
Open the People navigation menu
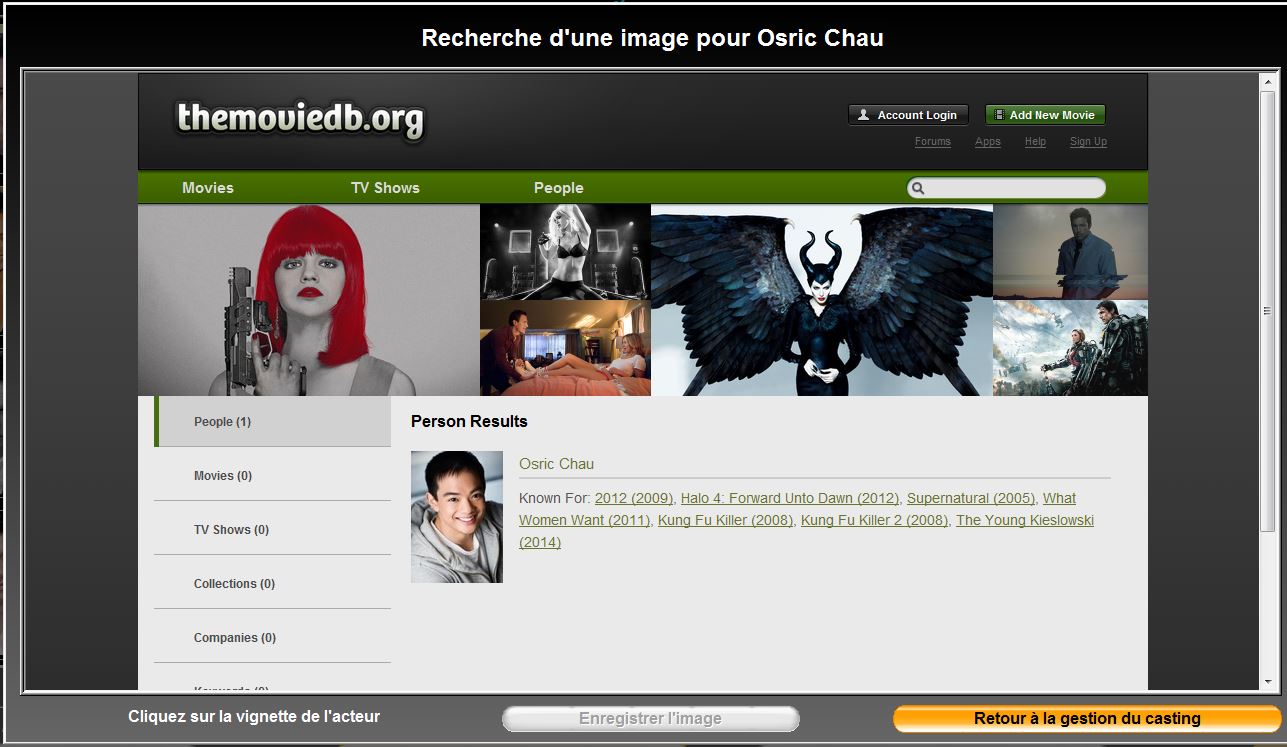558,188
